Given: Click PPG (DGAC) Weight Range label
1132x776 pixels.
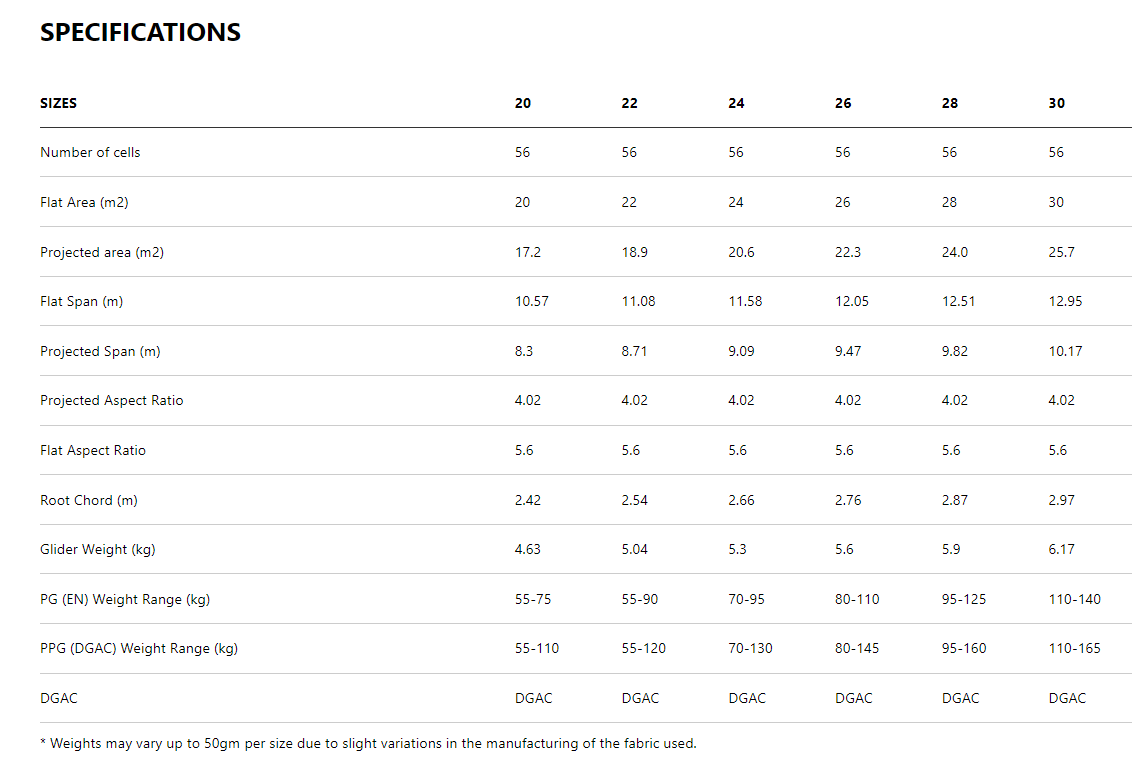Looking at the screenshot, I should point(139,648).
